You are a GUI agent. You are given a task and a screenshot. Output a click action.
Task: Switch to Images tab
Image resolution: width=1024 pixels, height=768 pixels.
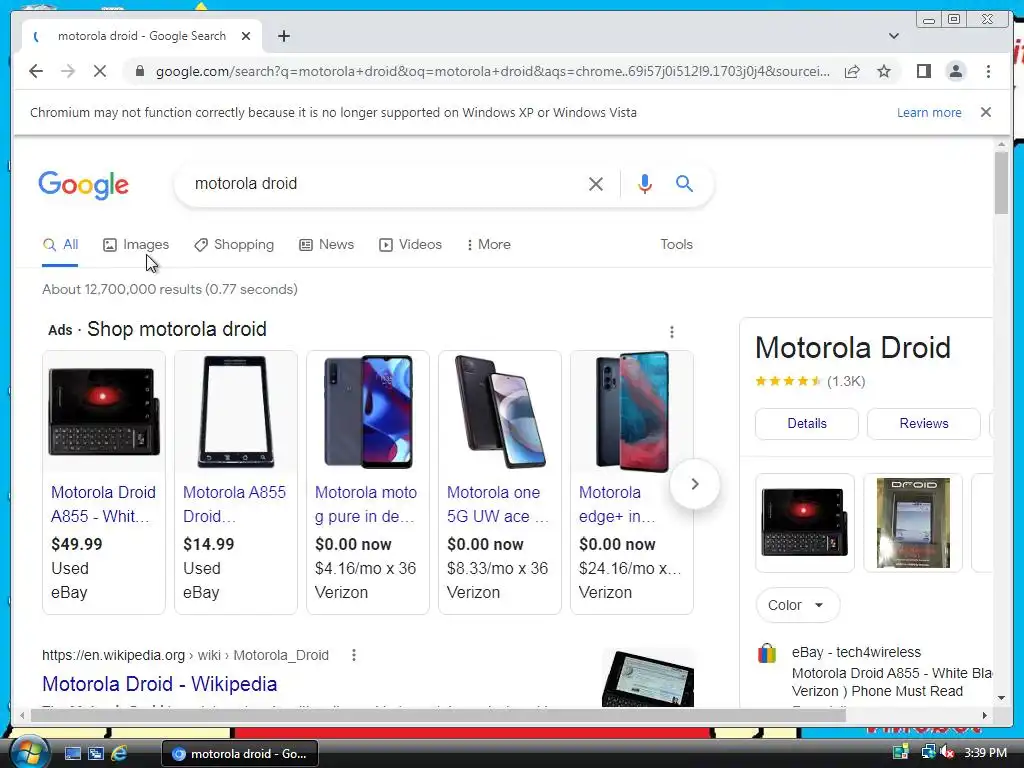136,245
